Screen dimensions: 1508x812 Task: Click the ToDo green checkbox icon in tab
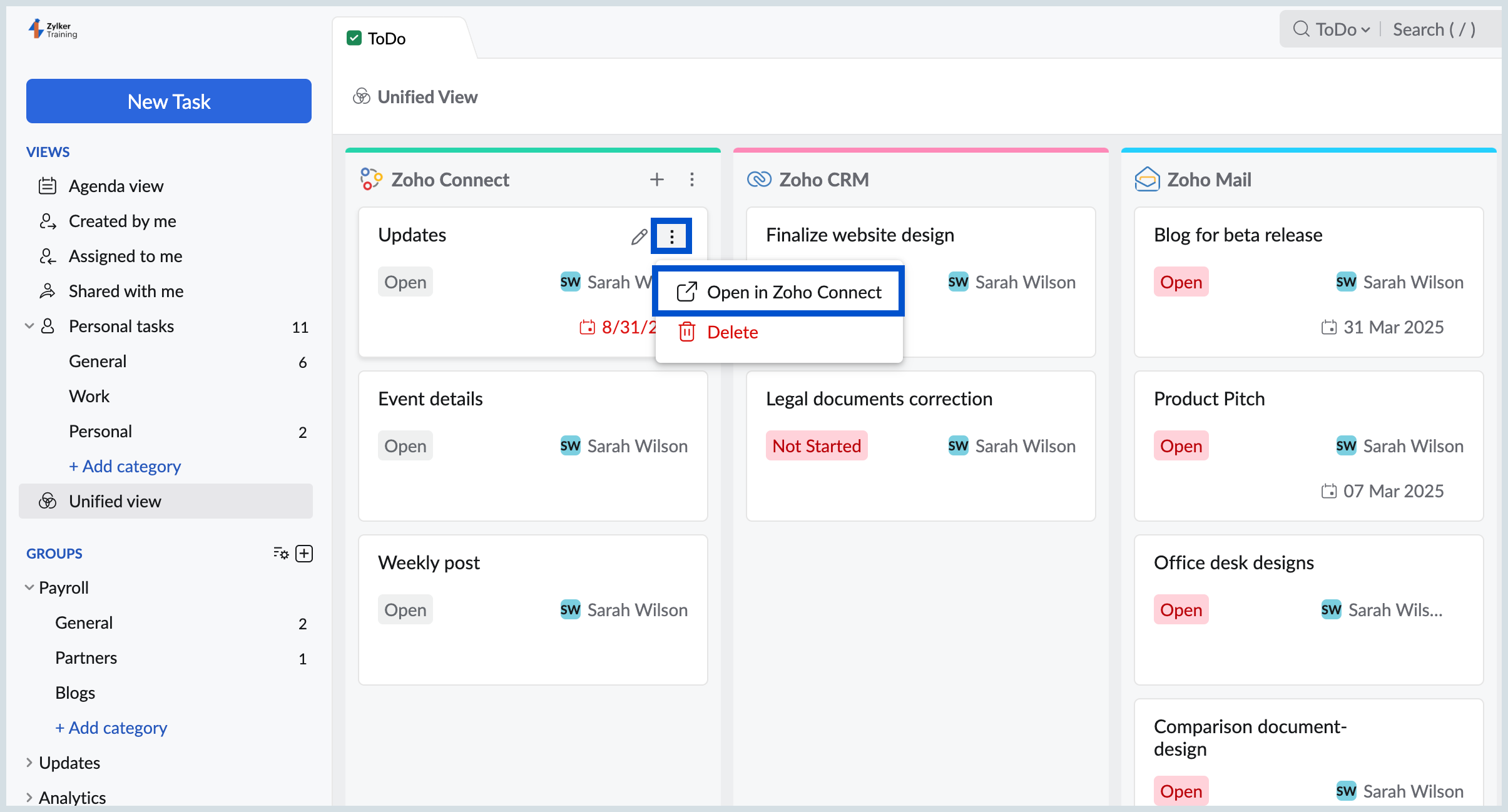click(x=354, y=38)
